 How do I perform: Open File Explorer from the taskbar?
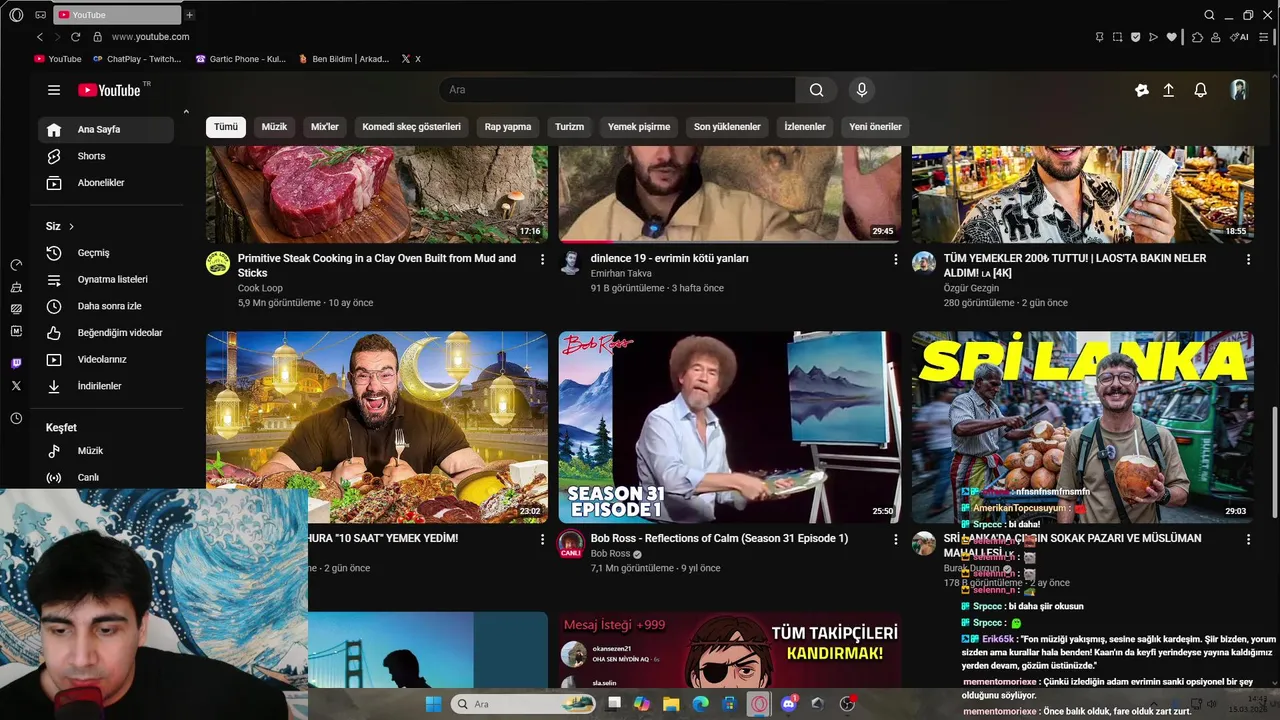coord(671,704)
